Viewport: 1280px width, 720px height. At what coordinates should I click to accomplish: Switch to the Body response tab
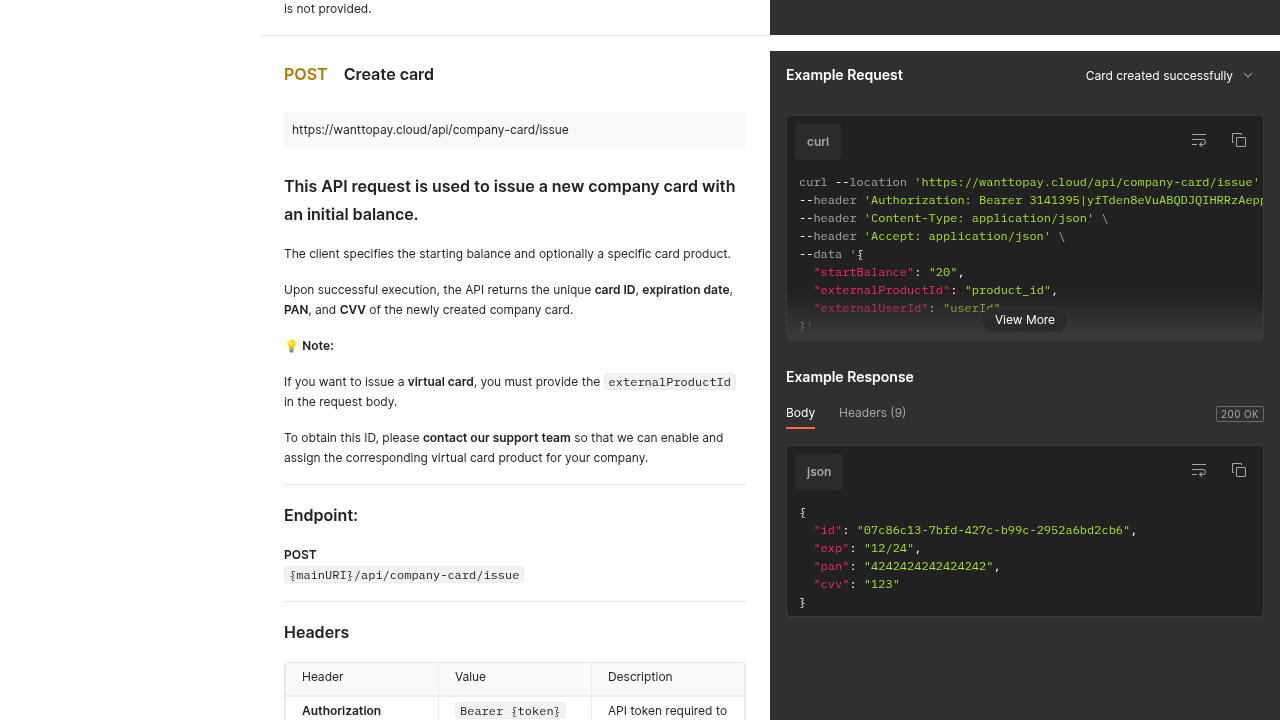[x=800, y=413]
